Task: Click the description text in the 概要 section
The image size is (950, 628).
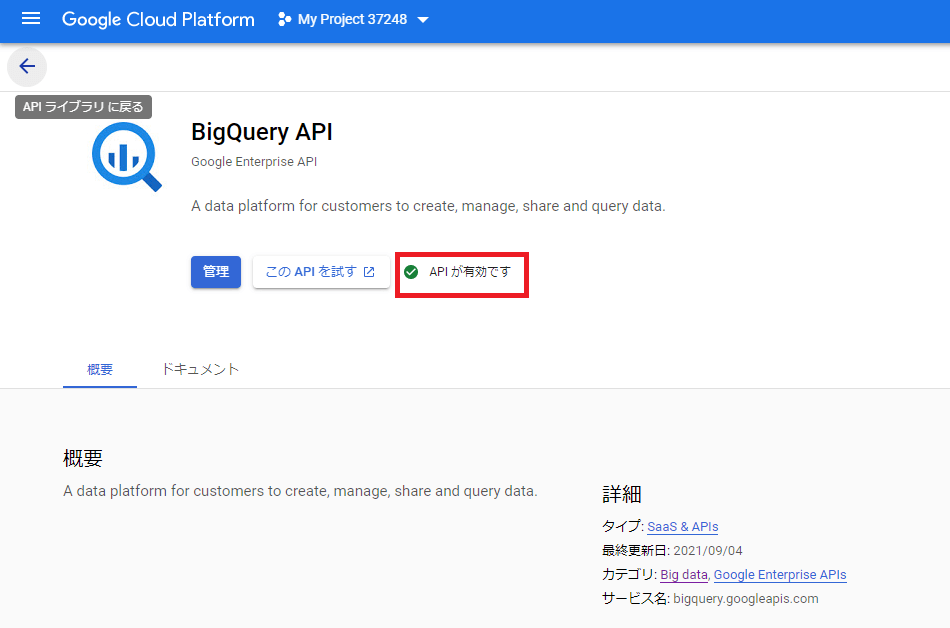Action: (x=301, y=491)
